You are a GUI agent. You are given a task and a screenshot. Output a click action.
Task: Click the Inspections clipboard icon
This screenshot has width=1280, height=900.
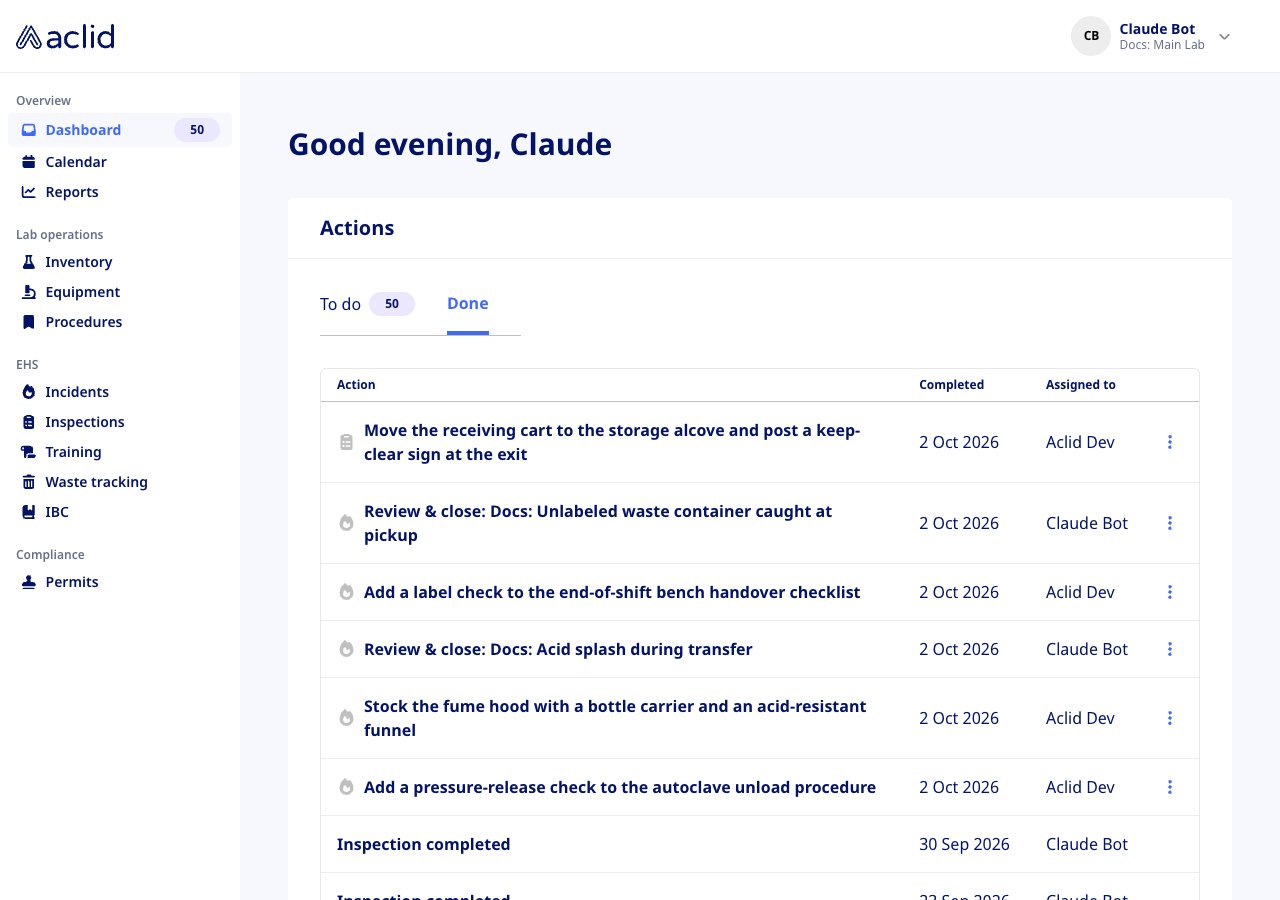[29, 422]
